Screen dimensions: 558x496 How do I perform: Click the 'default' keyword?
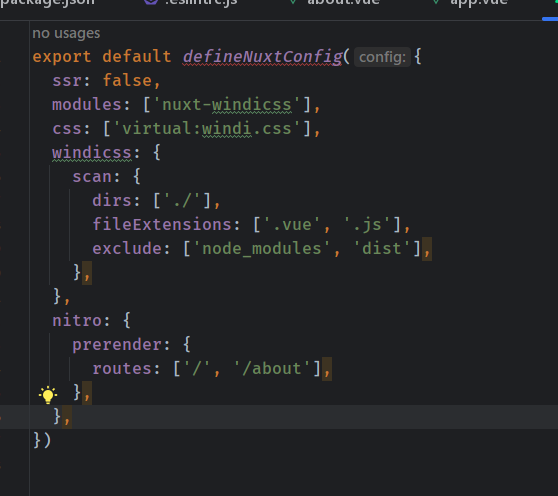(x=137, y=57)
